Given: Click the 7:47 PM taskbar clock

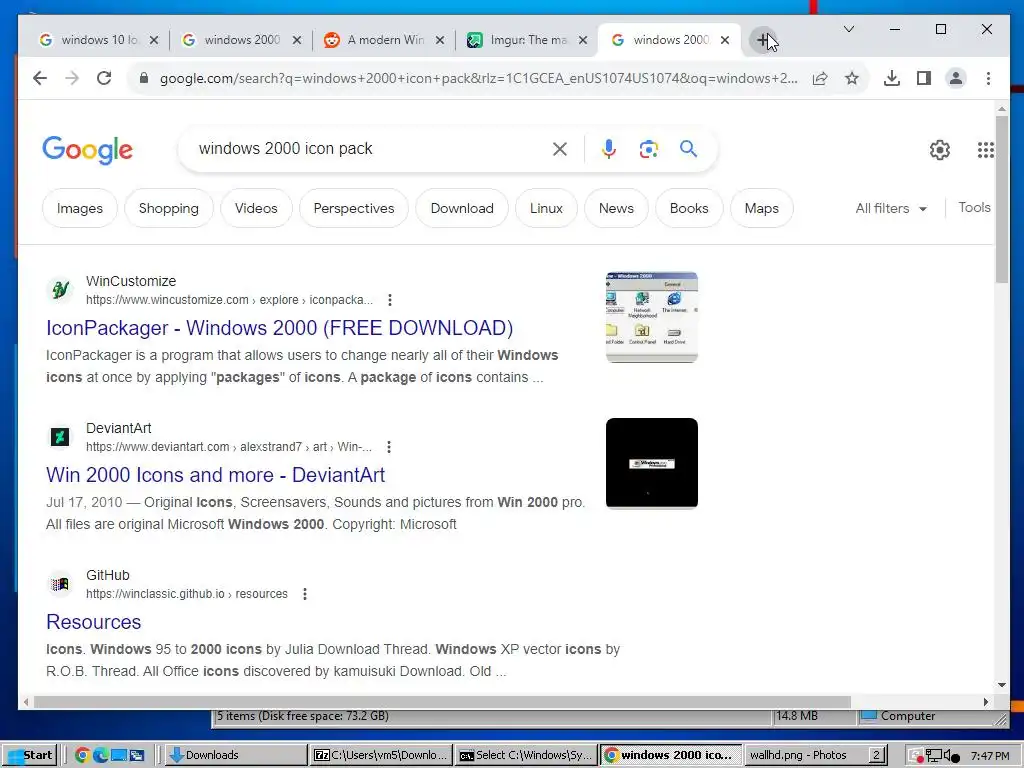Looking at the screenshot, I should pos(990,756).
